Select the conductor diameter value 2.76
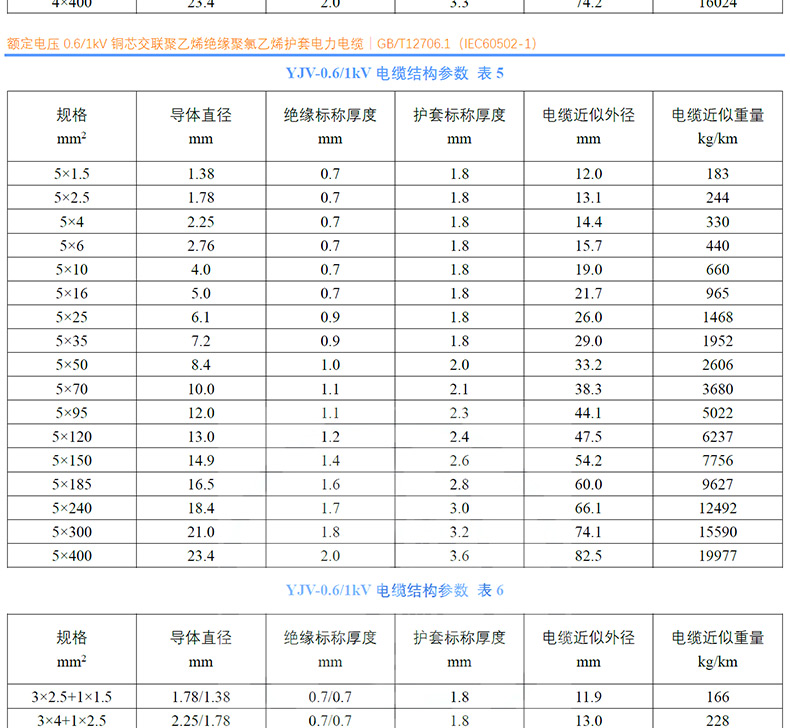 (201, 245)
